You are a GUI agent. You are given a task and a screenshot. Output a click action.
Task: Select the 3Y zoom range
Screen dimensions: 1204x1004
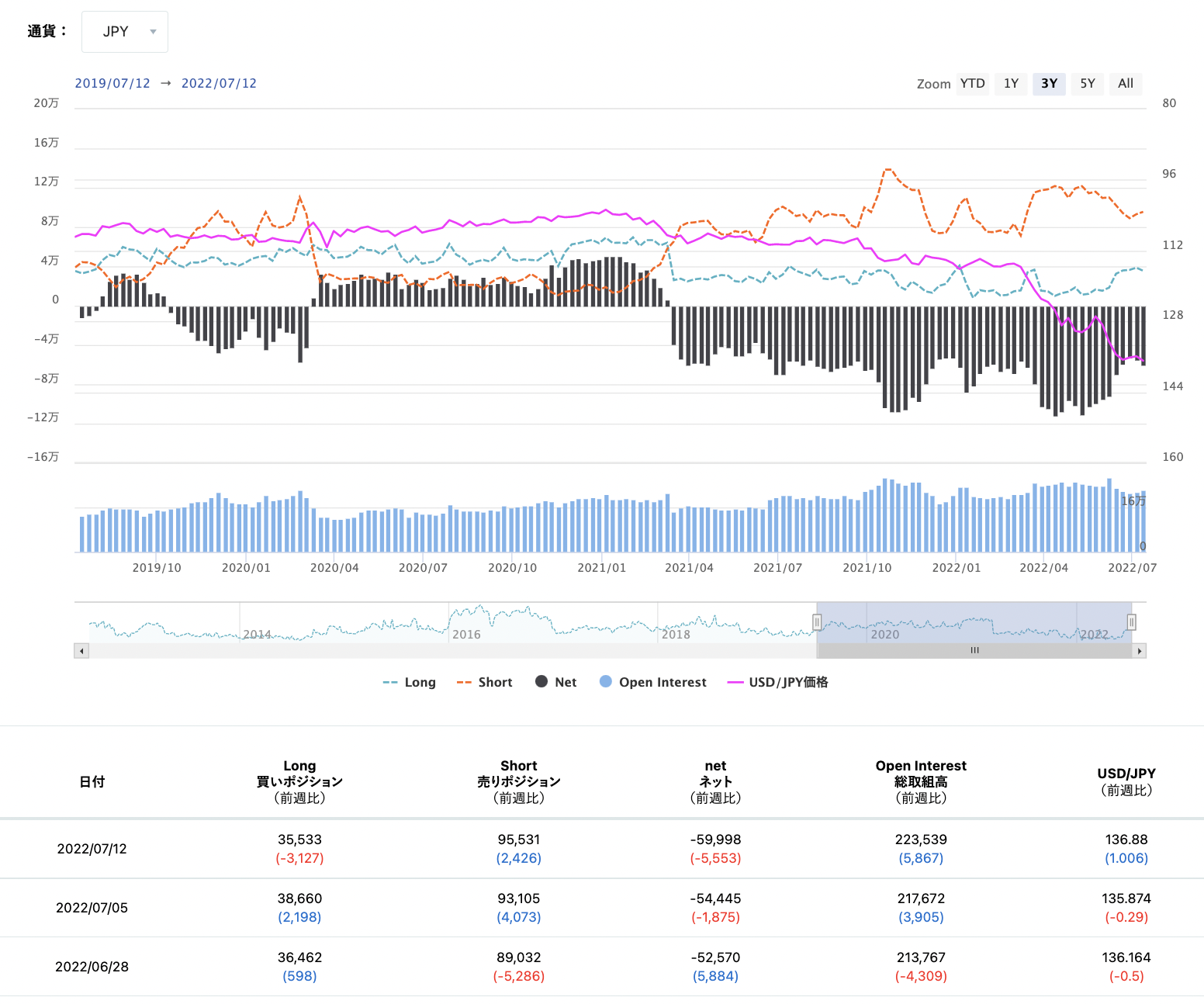click(1049, 84)
